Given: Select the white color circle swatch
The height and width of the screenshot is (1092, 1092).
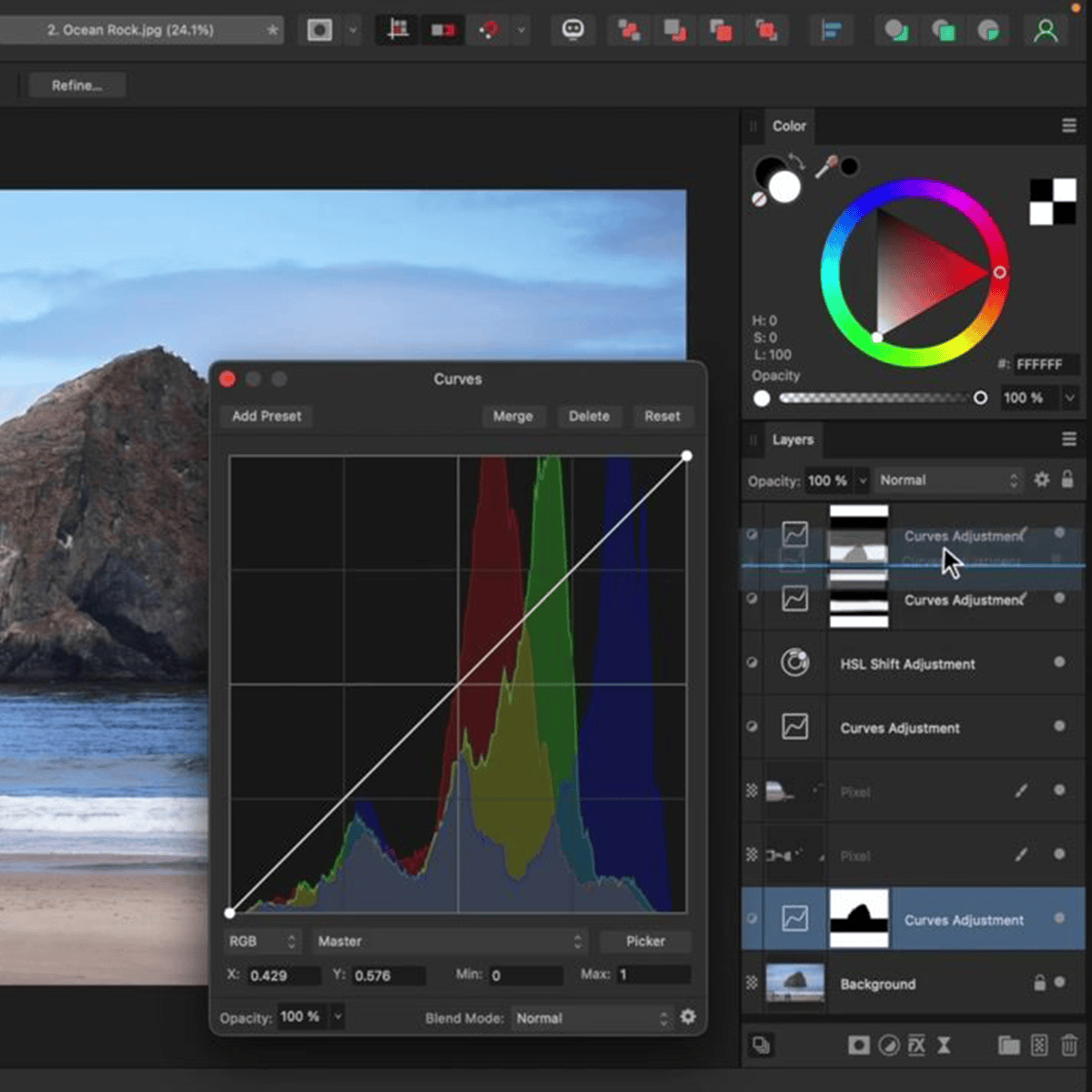Looking at the screenshot, I should click(784, 187).
